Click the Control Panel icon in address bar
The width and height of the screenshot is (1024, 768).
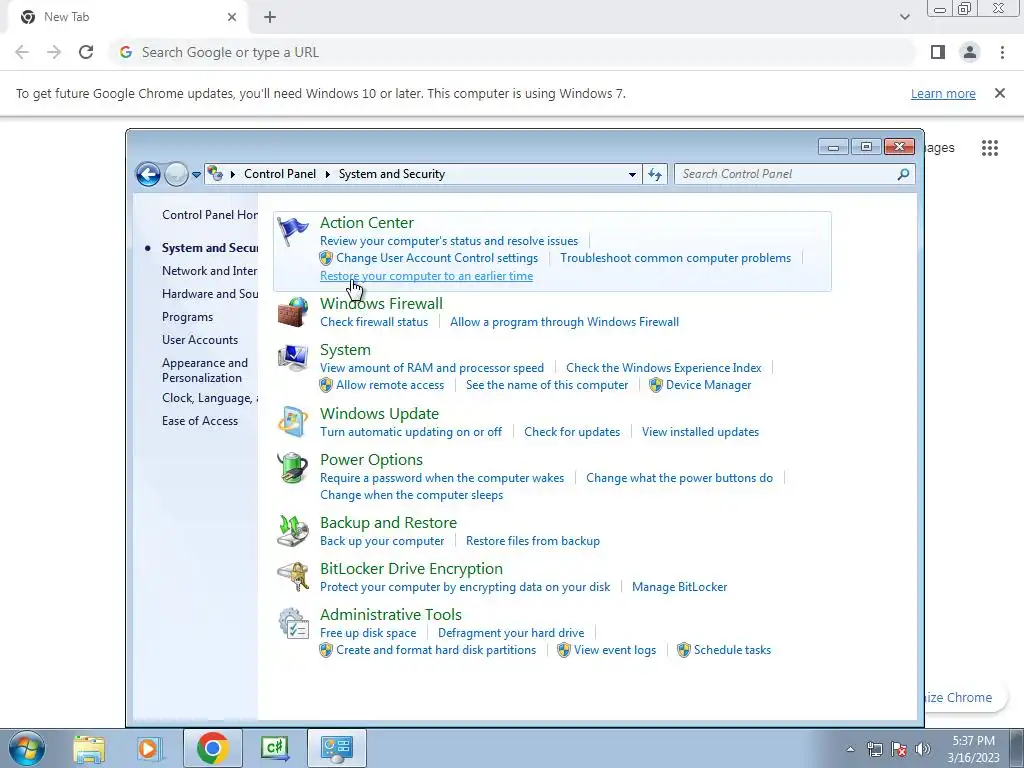coord(215,174)
